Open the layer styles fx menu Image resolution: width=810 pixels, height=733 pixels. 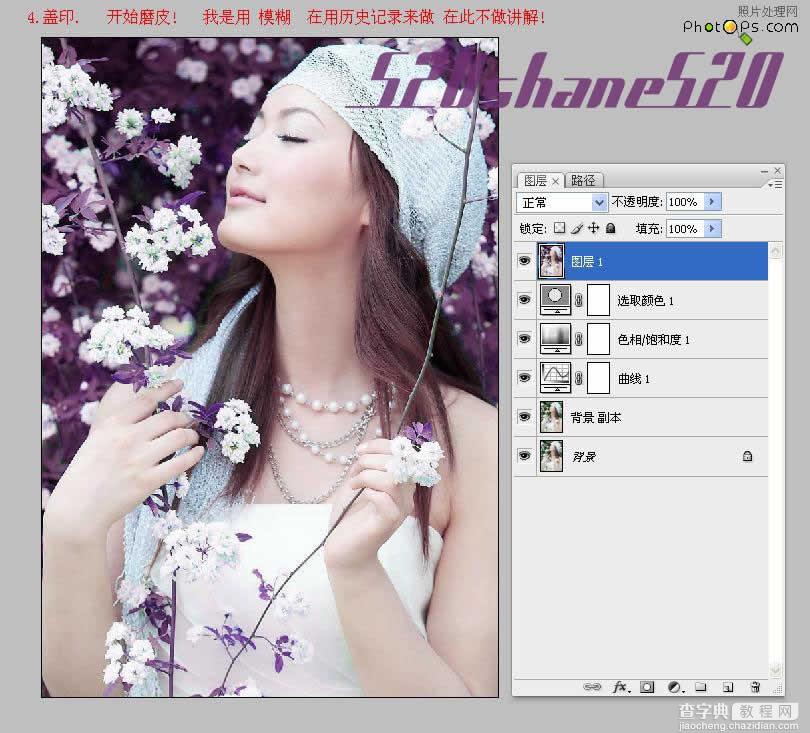coord(620,687)
